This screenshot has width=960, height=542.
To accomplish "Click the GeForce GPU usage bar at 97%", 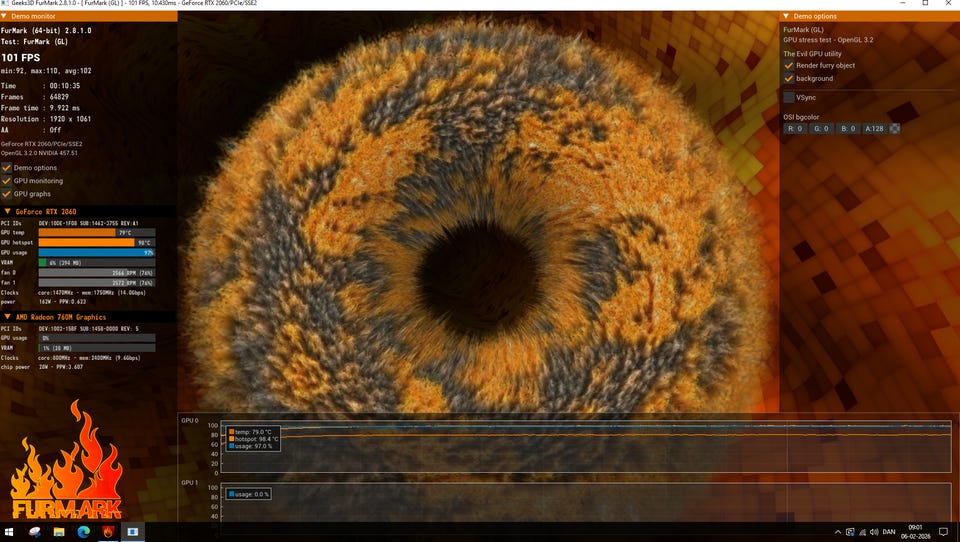I will (97, 252).
